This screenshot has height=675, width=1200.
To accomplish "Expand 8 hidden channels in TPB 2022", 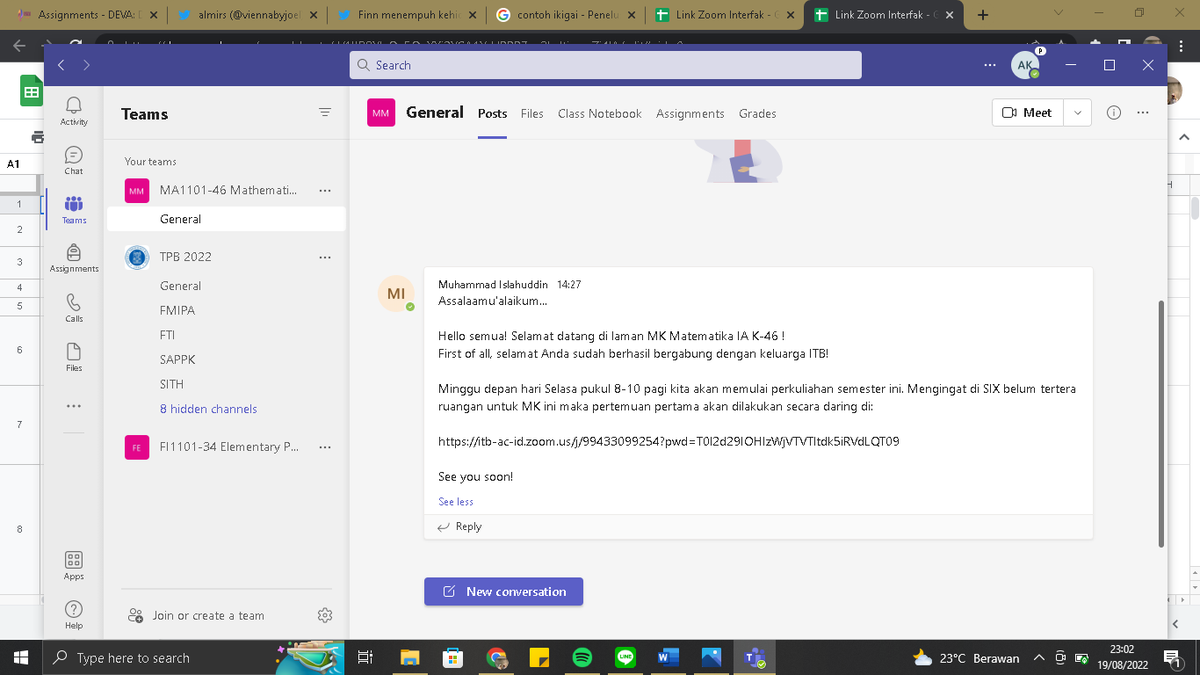I will pyautogui.click(x=208, y=409).
